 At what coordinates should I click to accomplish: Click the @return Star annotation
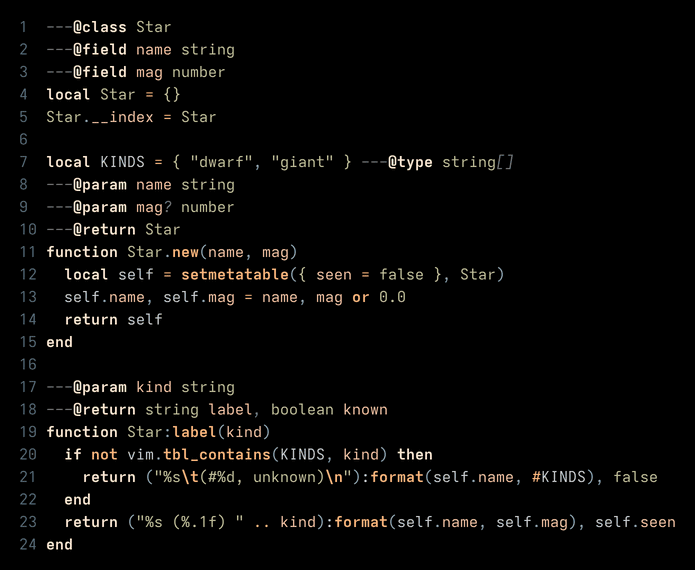[127, 230]
